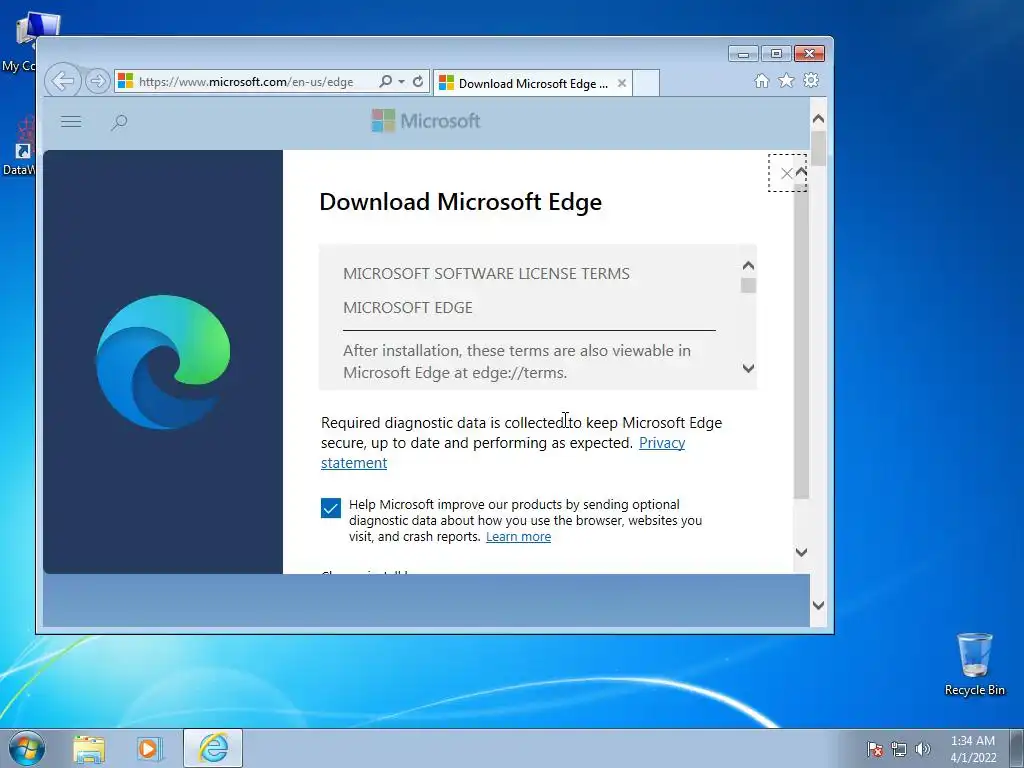This screenshot has width=1024, height=768.
Task: Open the browser Home icon
Action: [761, 80]
